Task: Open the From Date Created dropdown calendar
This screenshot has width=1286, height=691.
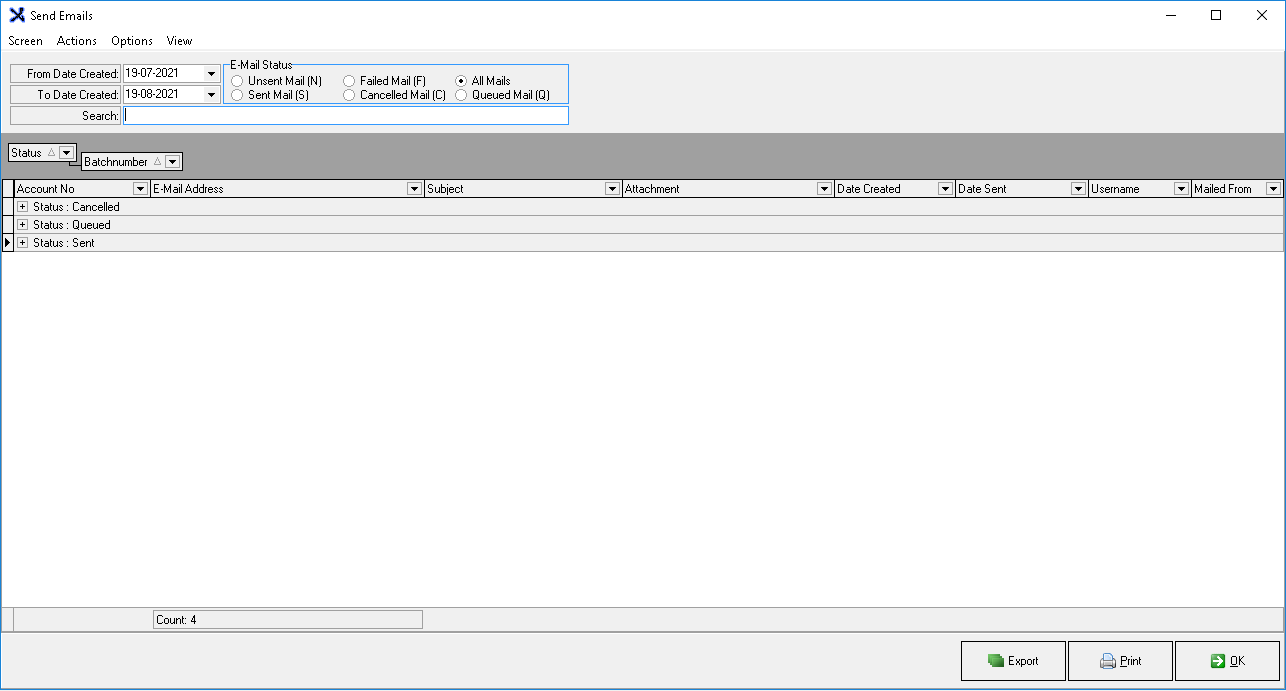Action: 211,74
